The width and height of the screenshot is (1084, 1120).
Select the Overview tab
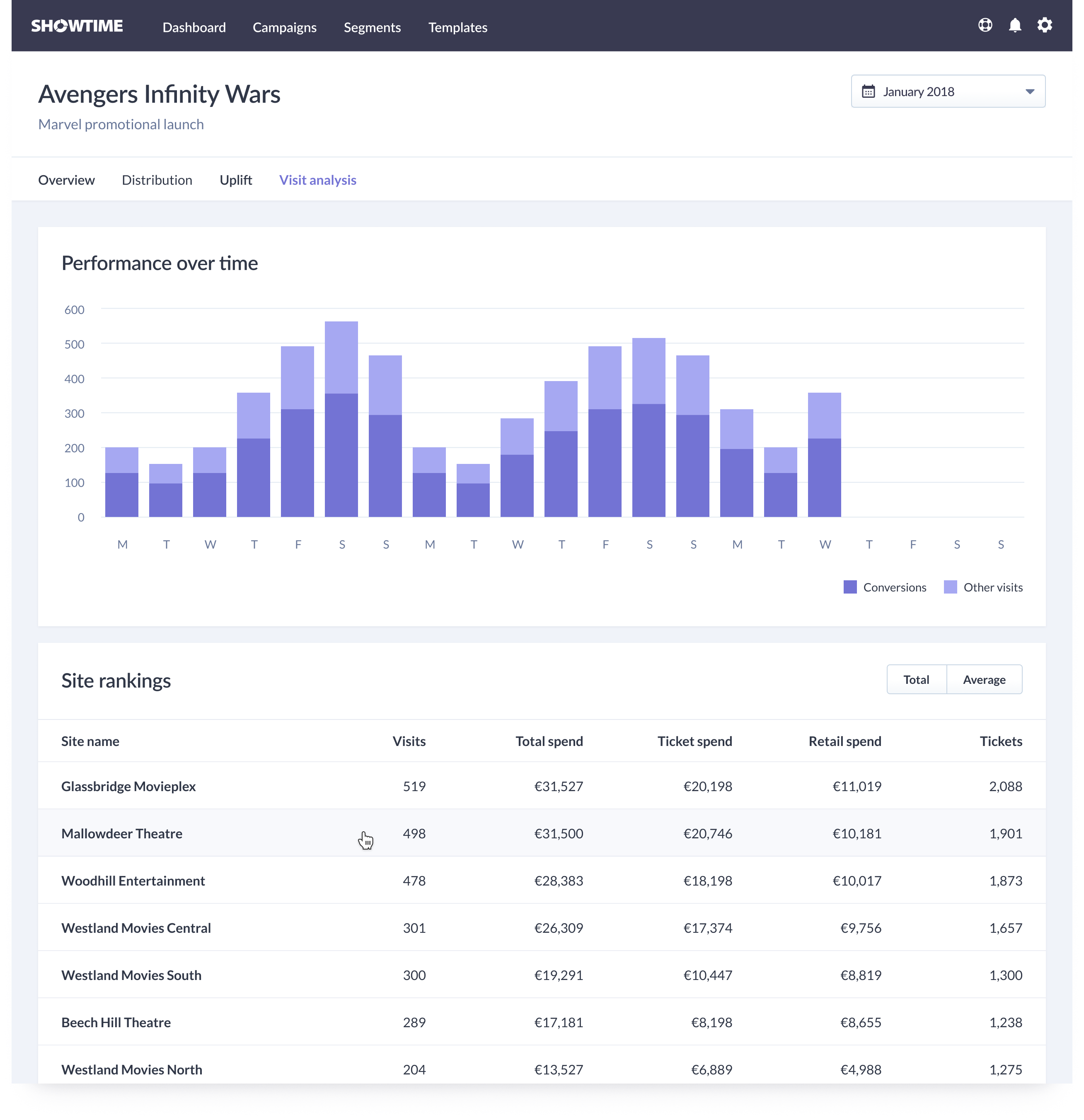[x=66, y=179]
